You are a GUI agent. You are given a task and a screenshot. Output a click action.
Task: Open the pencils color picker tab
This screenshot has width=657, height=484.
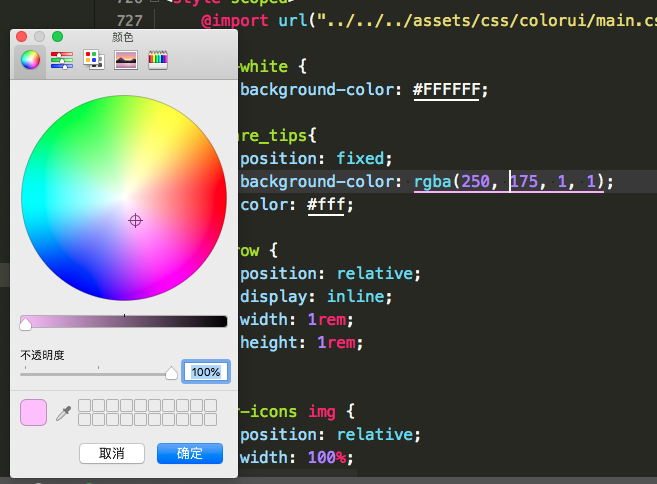(x=157, y=60)
